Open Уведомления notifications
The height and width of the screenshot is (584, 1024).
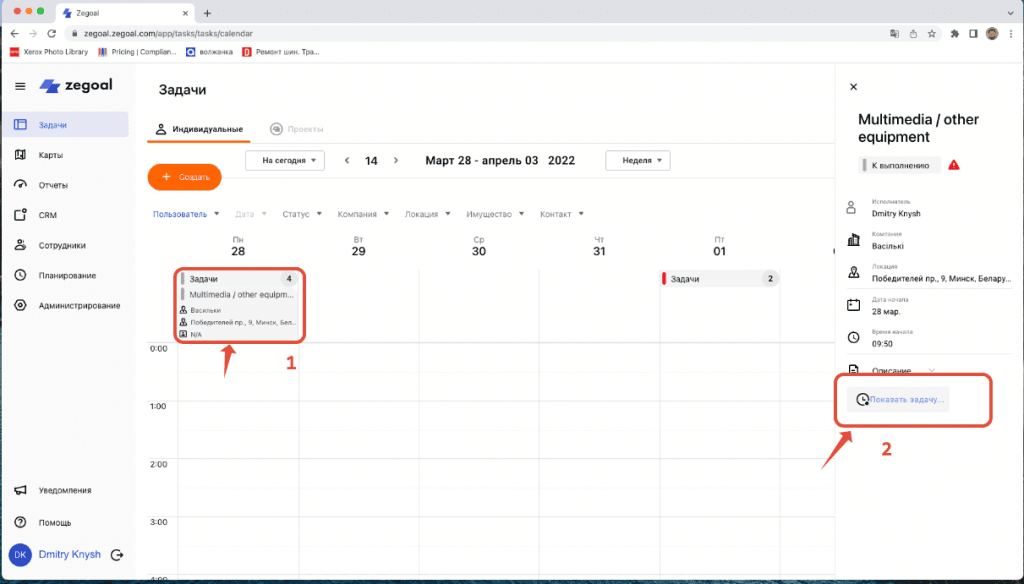tap(65, 490)
